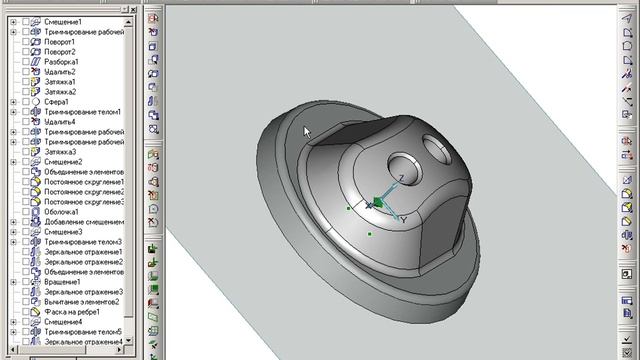Close the model tree panel

pyautogui.click(x=133, y=9)
